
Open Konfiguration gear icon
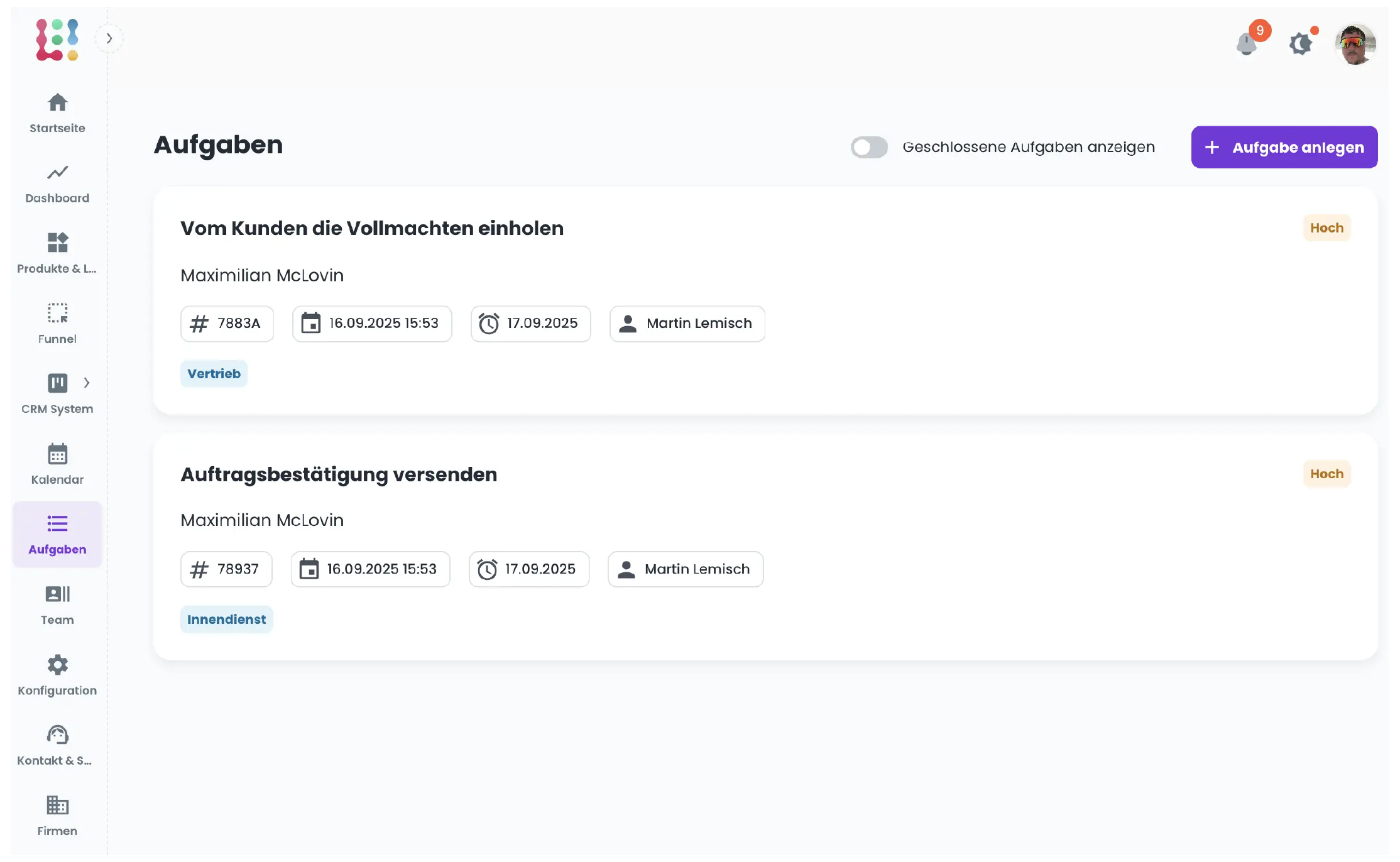click(57, 665)
